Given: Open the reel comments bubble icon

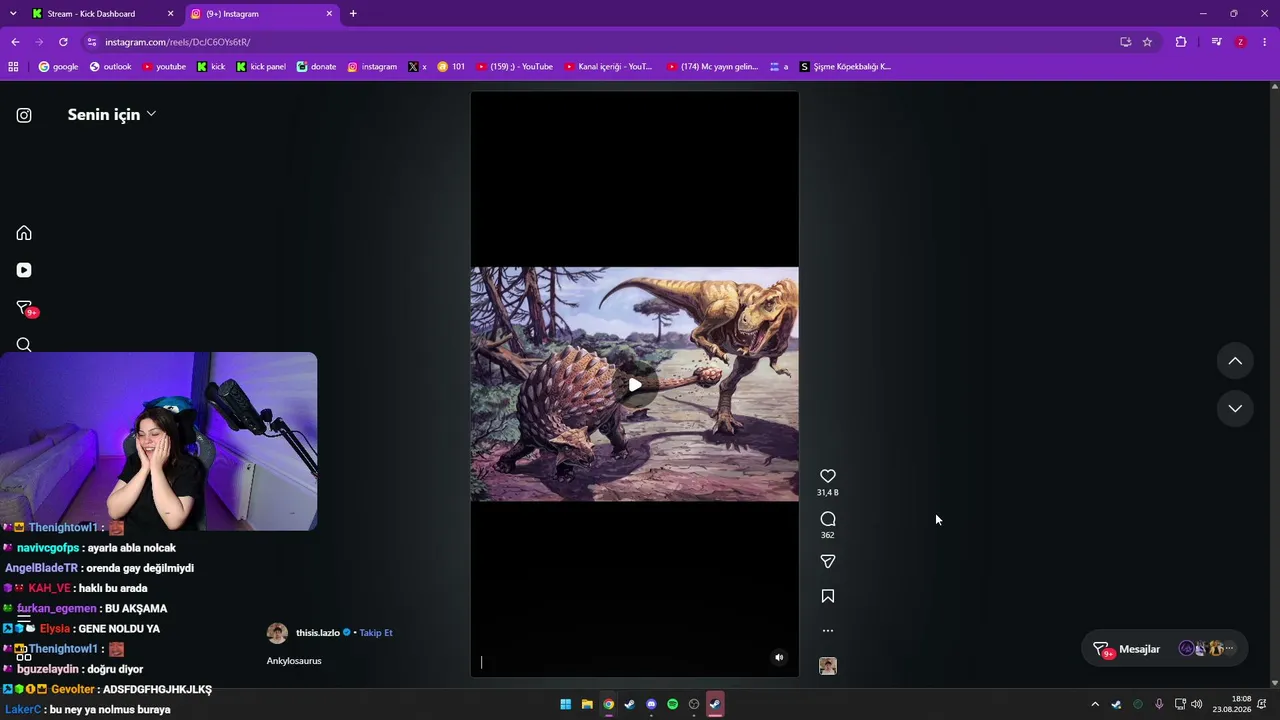Looking at the screenshot, I should [x=828, y=519].
